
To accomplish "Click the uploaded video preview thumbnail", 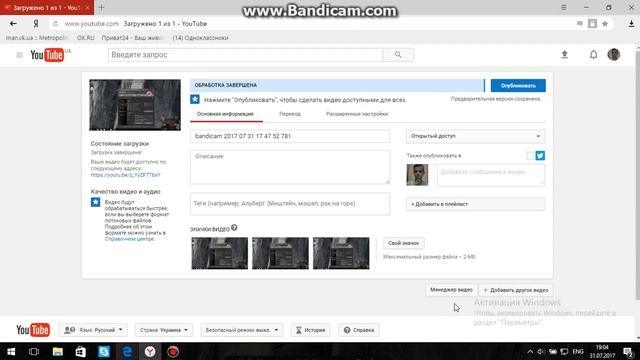I will point(135,105).
